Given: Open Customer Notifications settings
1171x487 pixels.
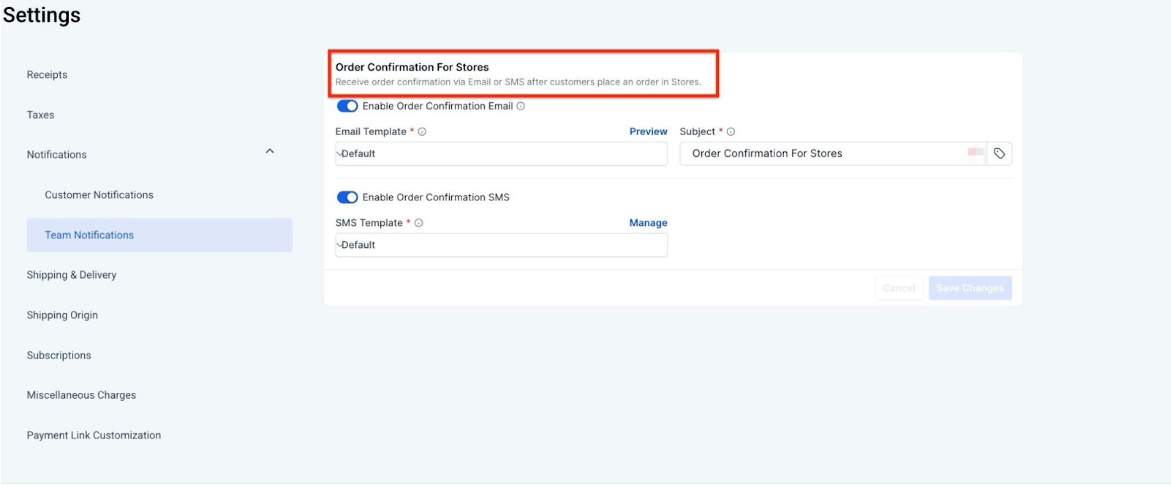Looking at the screenshot, I should point(99,195).
